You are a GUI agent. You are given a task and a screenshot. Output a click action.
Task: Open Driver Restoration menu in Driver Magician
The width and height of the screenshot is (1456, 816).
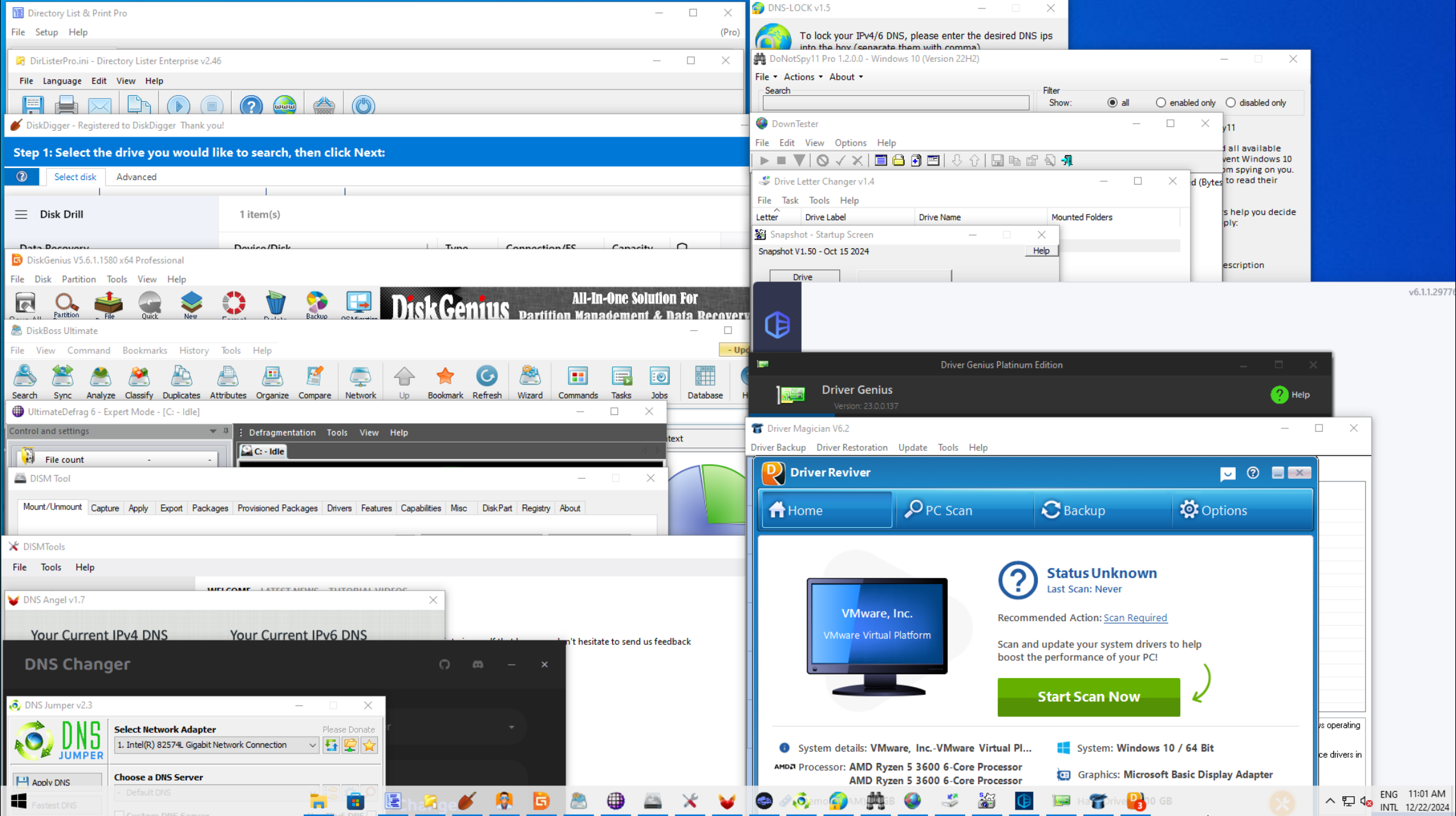852,448
